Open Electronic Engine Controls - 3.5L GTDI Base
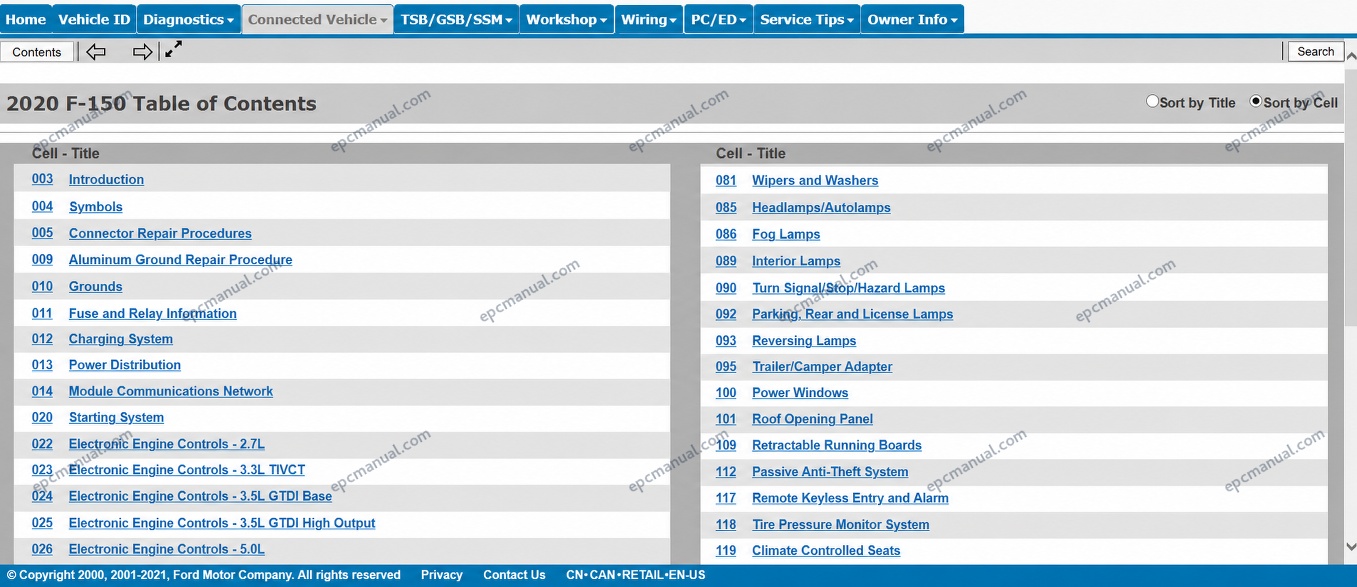 click(200, 496)
